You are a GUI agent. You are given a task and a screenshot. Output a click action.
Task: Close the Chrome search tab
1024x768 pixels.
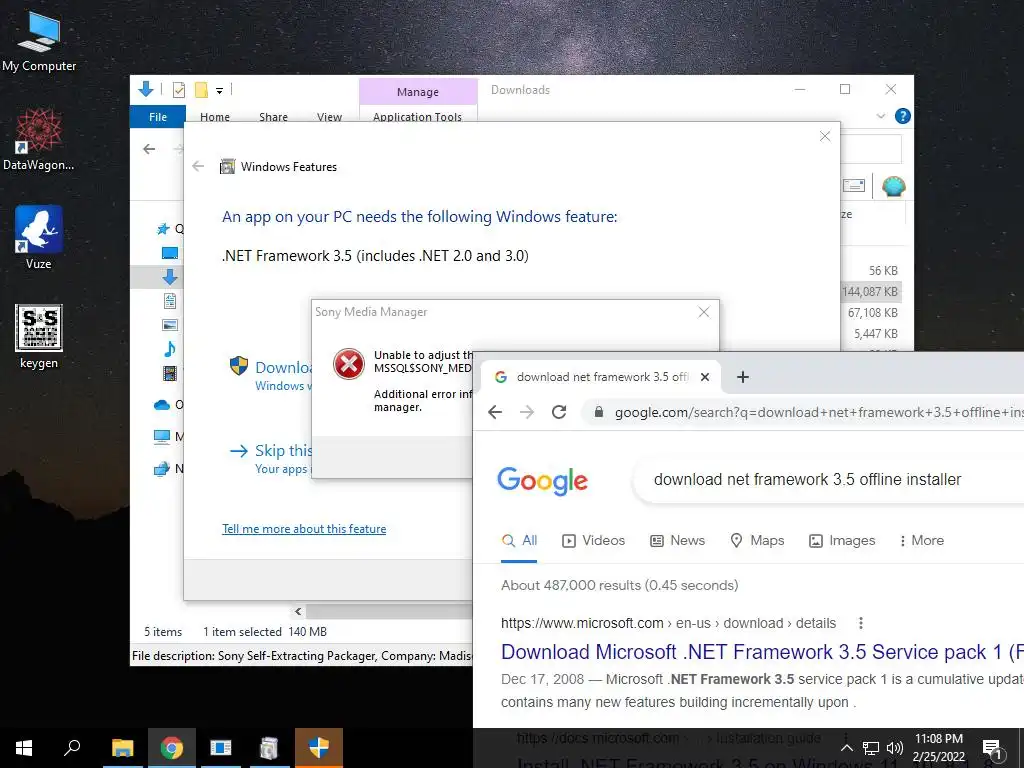click(x=705, y=377)
